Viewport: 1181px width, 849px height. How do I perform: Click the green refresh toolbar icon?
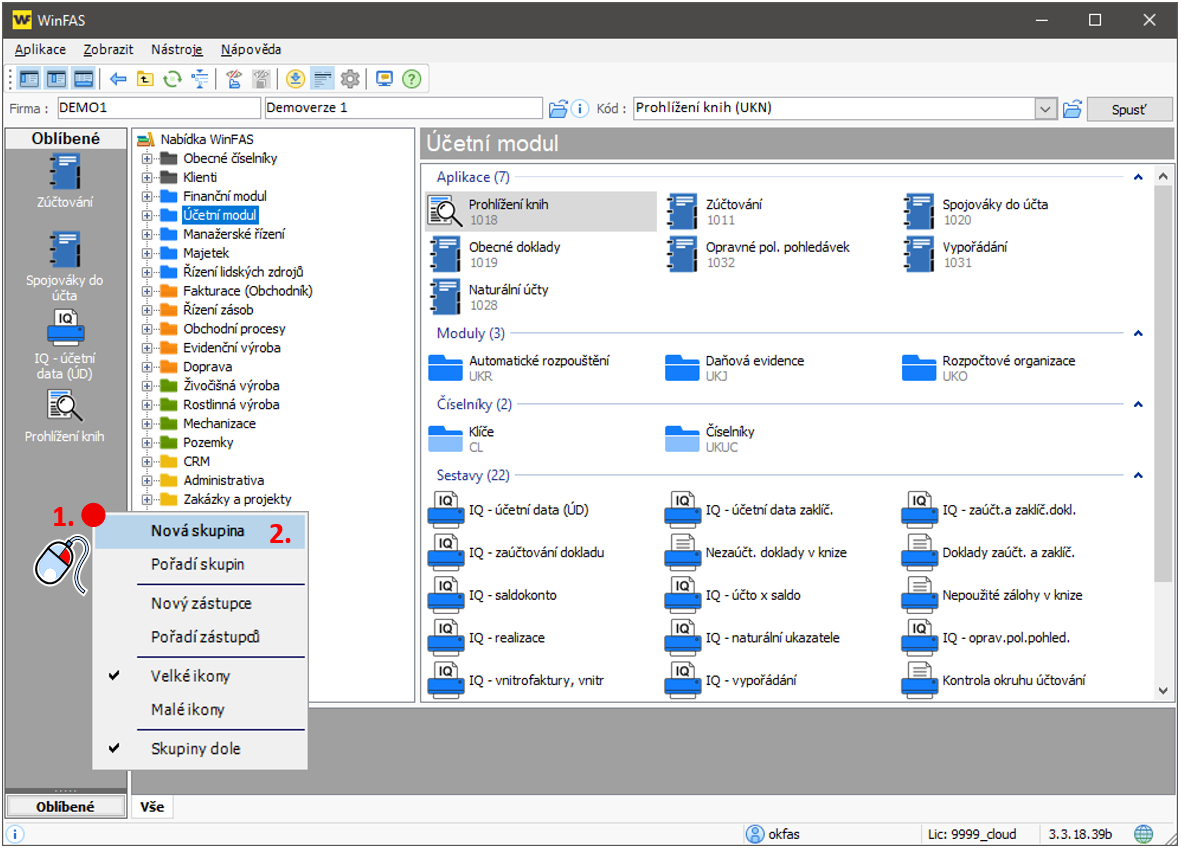(x=172, y=79)
